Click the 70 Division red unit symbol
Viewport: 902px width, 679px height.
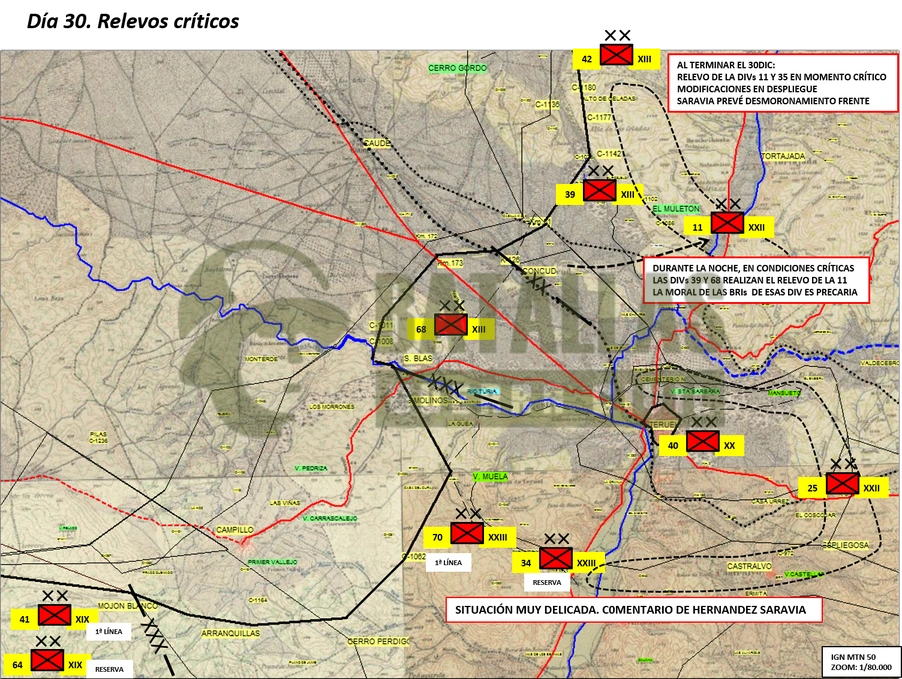coord(467,533)
